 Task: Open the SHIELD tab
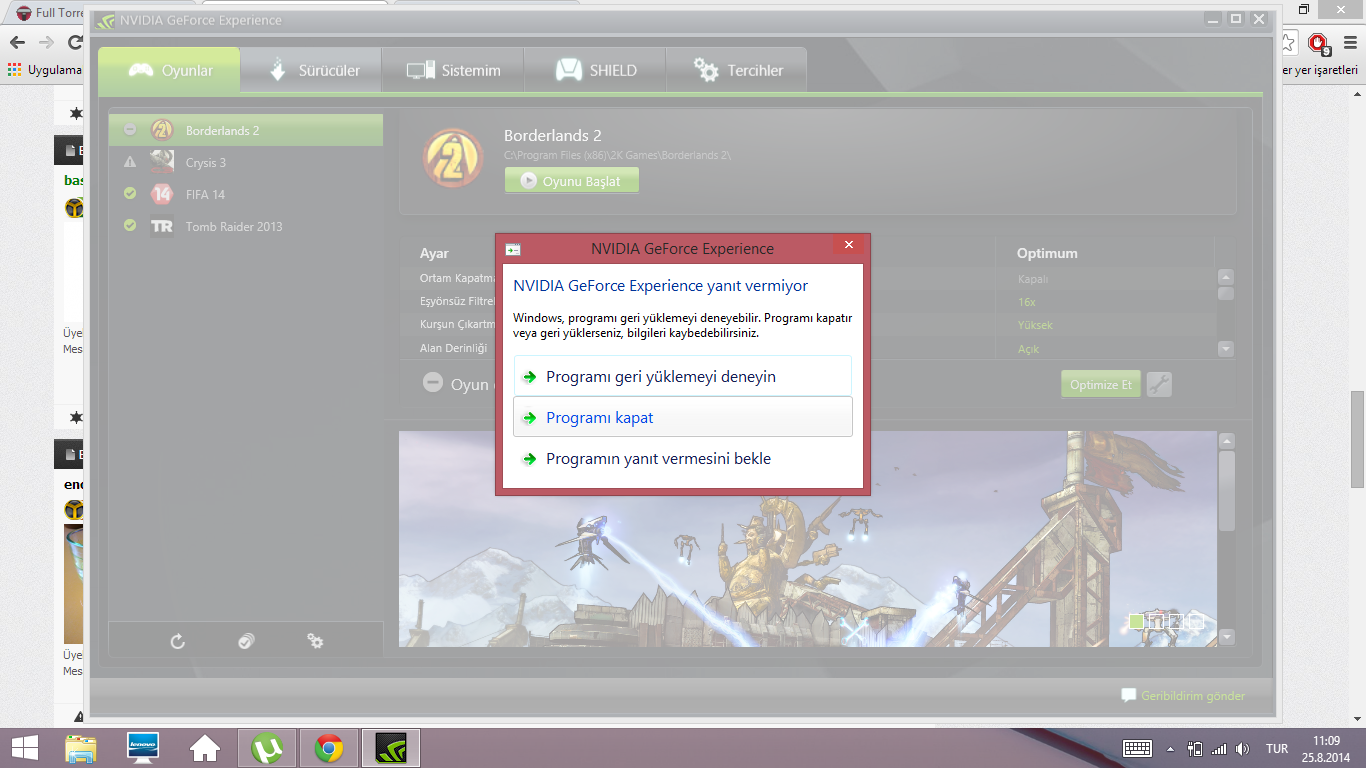(596, 70)
